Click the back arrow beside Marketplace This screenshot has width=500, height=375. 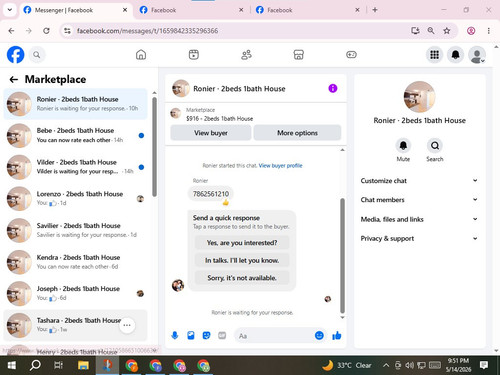(x=14, y=79)
